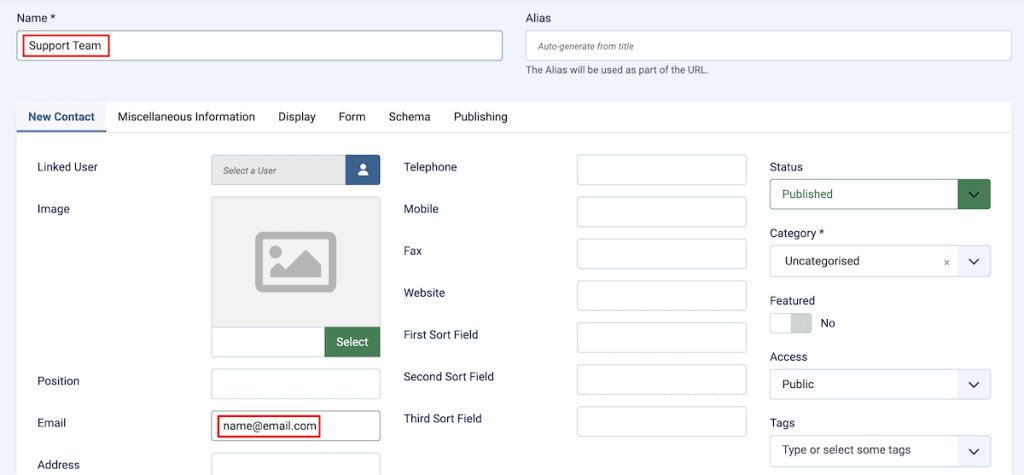
Task: Toggle the Featured switch
Action: coord(791,323)
